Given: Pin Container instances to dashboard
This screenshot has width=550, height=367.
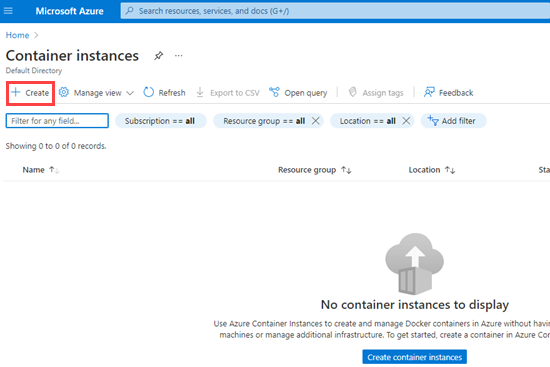Looking at the screenshot, I should point(159,55).
